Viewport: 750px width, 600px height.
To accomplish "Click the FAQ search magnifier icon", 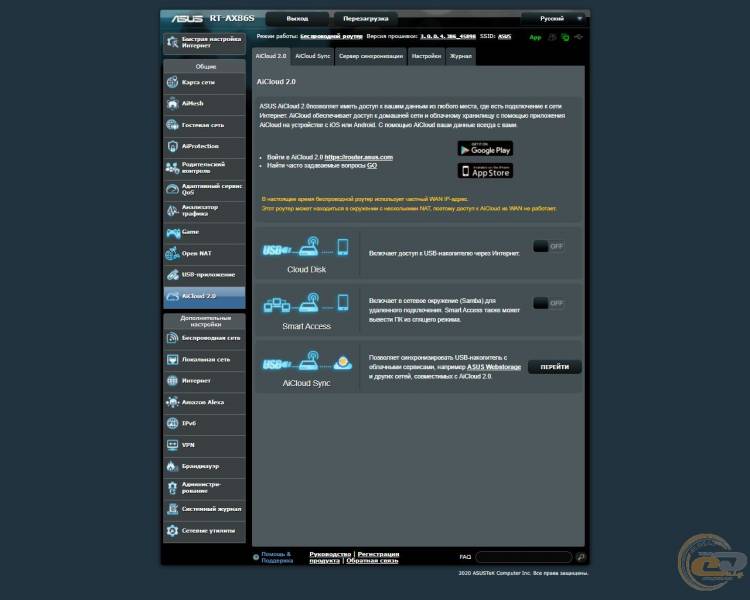I will [580, 557].
